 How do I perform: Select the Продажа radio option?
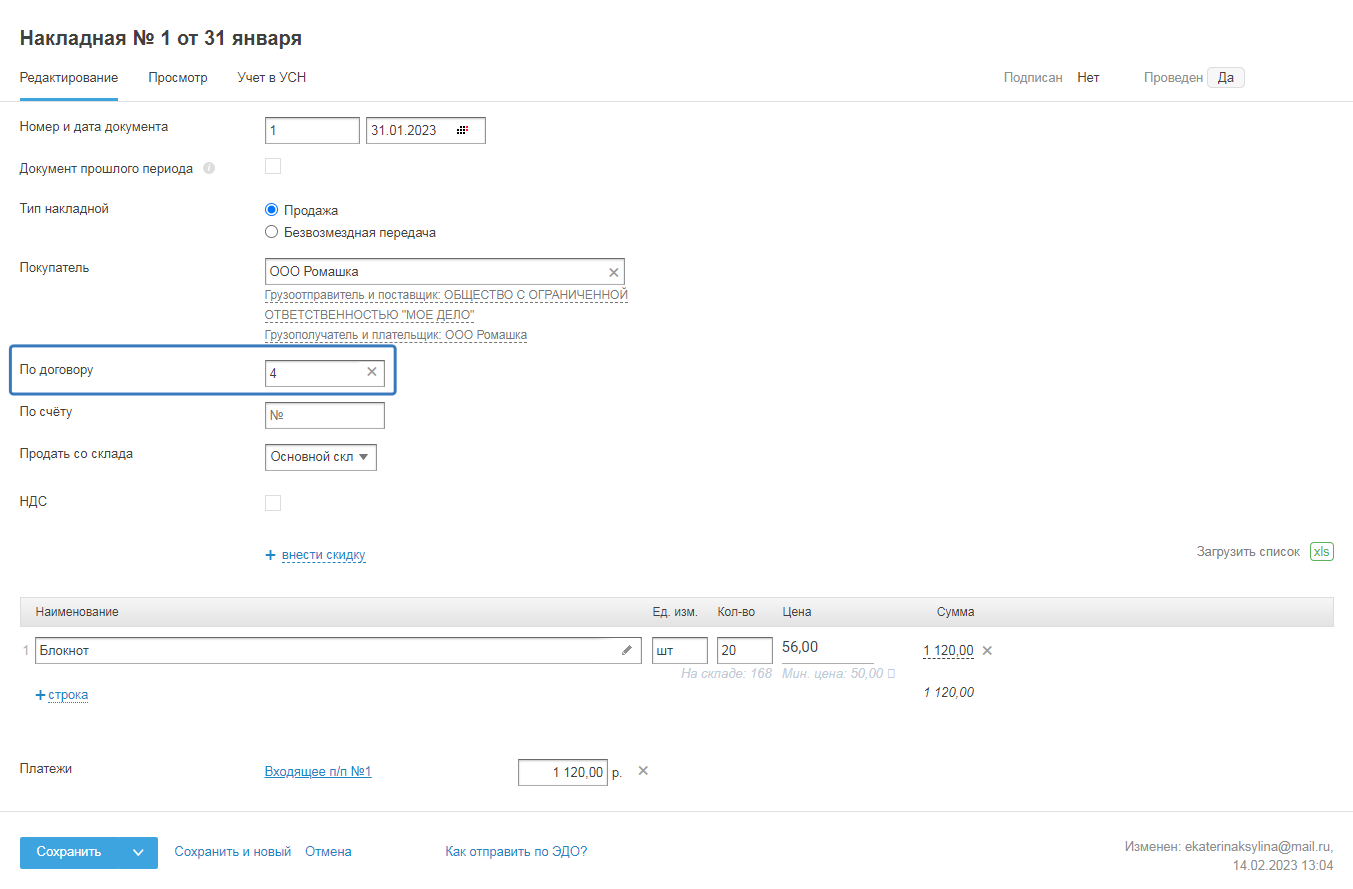pos(271,210)
